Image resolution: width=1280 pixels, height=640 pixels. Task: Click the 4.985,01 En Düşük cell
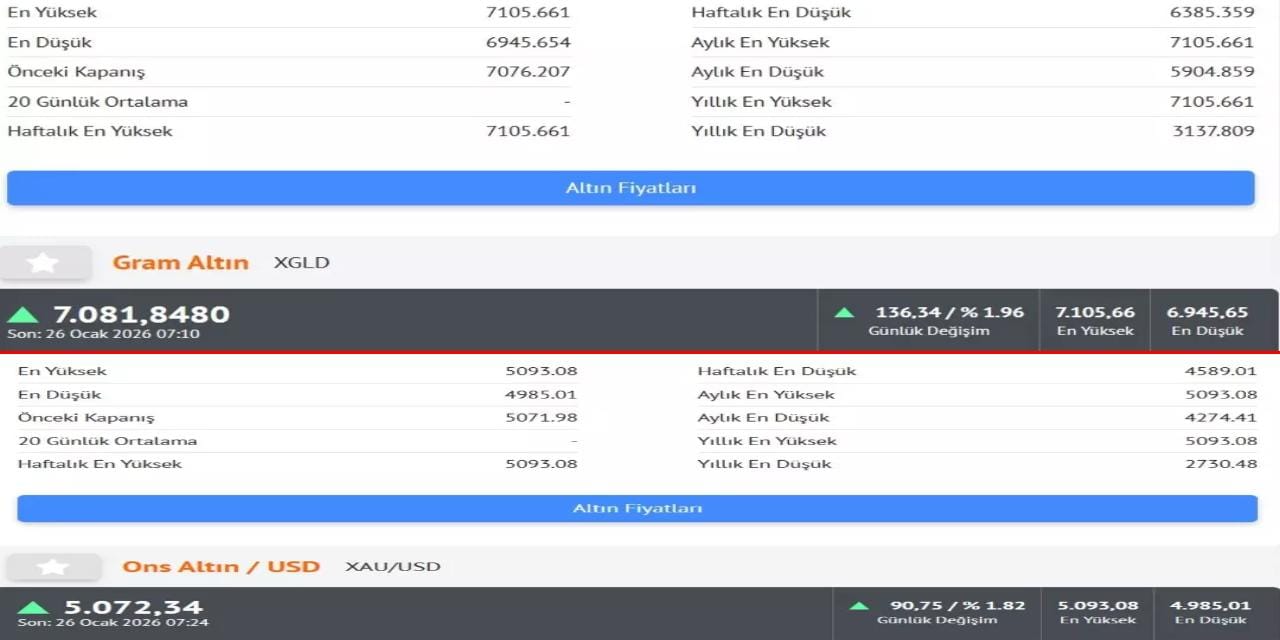coord(1210,611)
